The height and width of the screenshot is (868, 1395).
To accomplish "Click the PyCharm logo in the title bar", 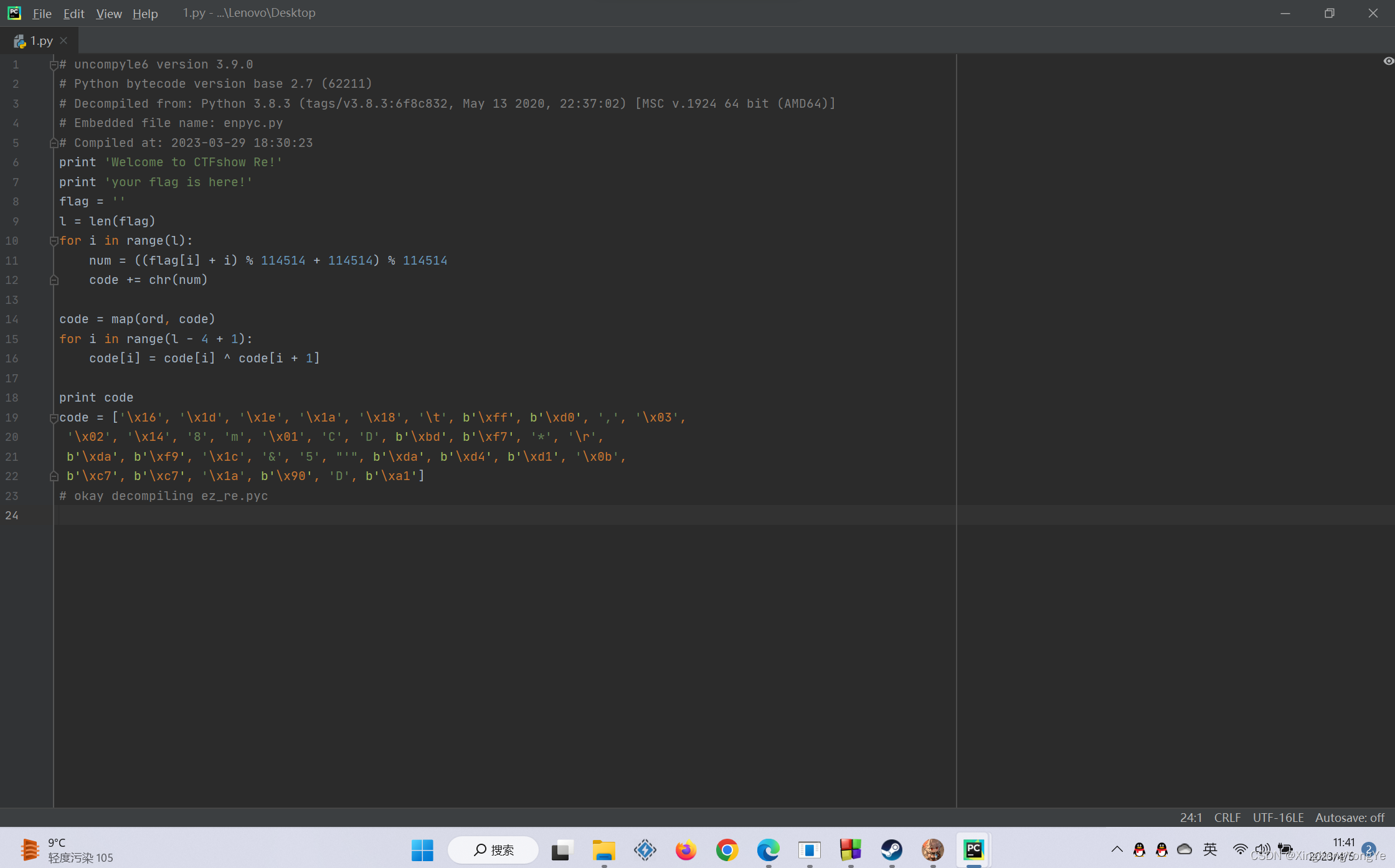I will pyautogui.click(x=14, y=12).
